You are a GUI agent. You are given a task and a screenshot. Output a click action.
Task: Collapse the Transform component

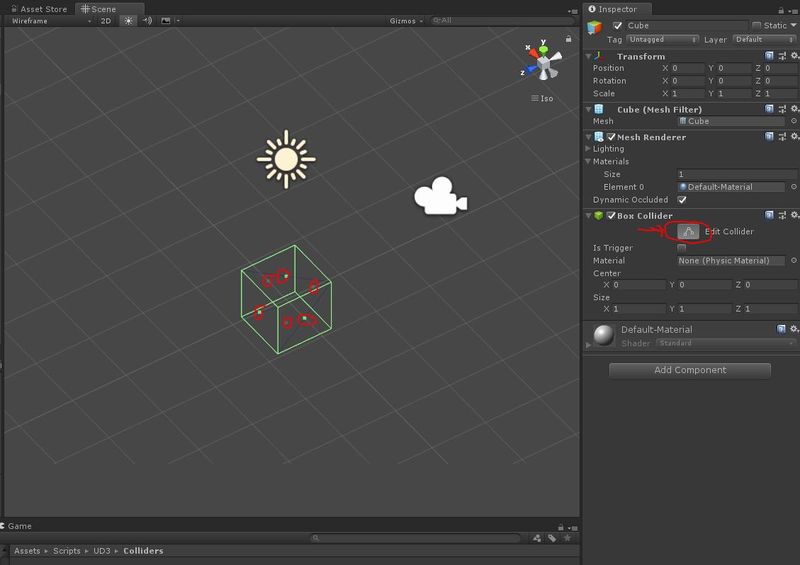click(x=588, y=56)
